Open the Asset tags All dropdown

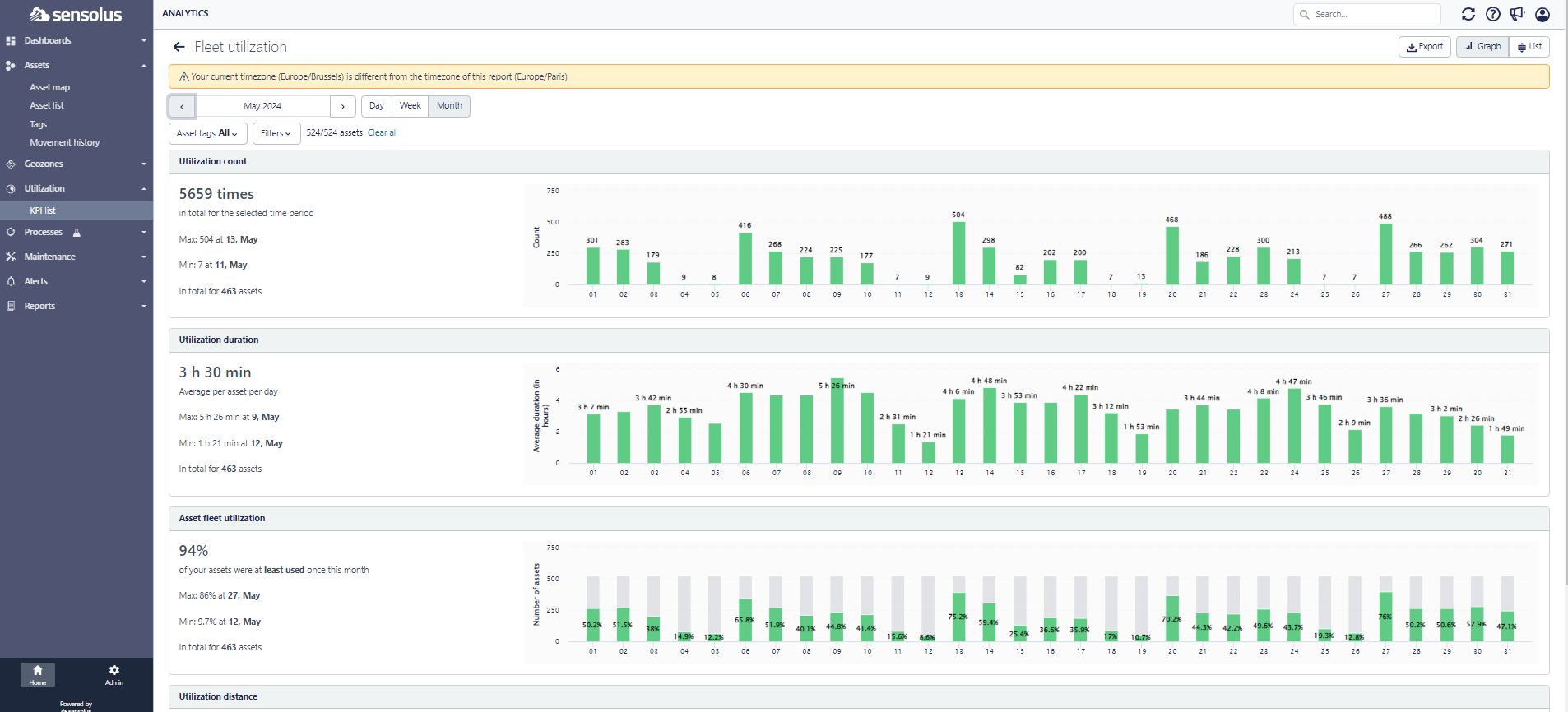click(x=207, y=133)
